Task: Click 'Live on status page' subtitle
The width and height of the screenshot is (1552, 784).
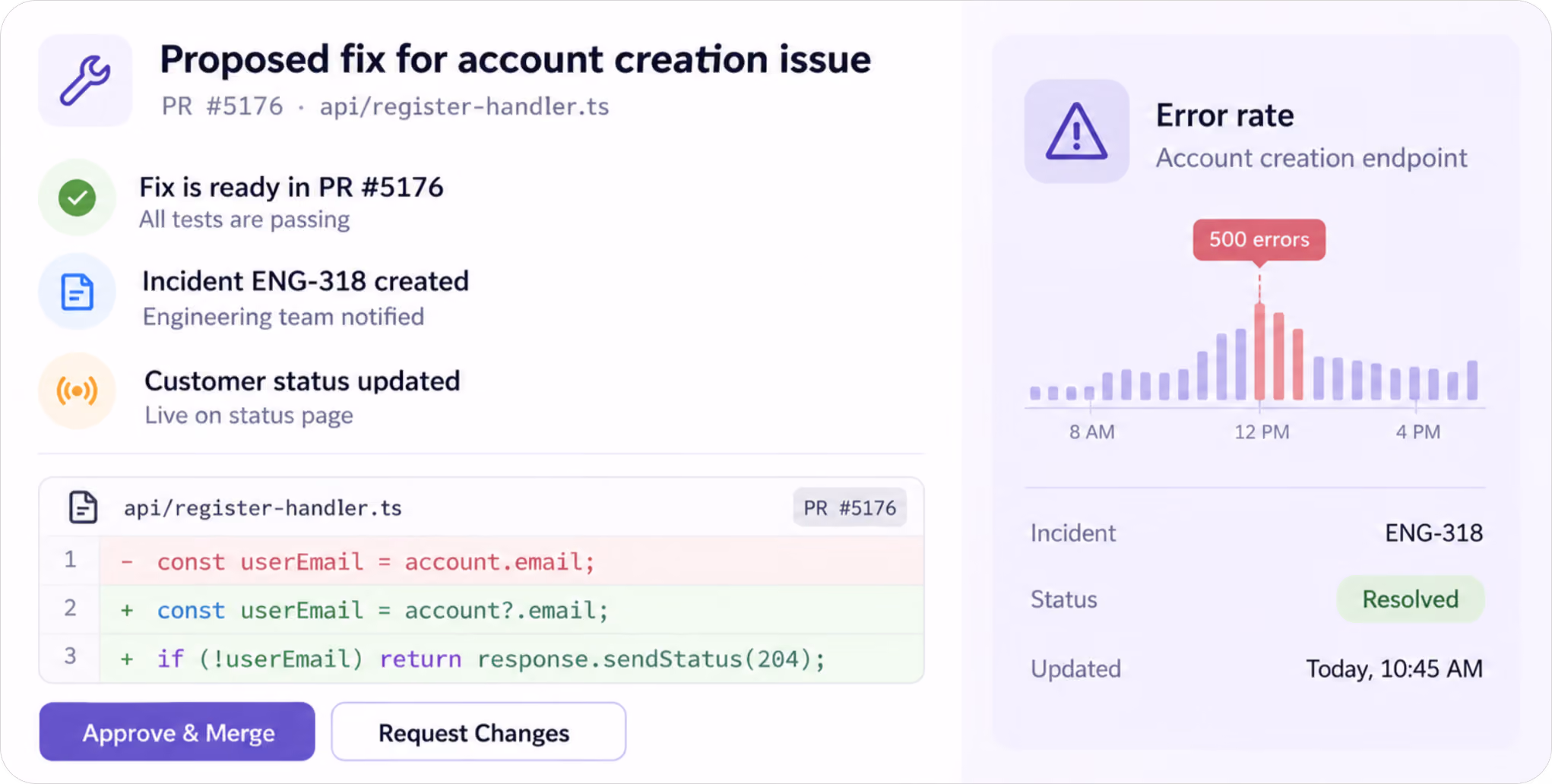Action: click(249, 416)
